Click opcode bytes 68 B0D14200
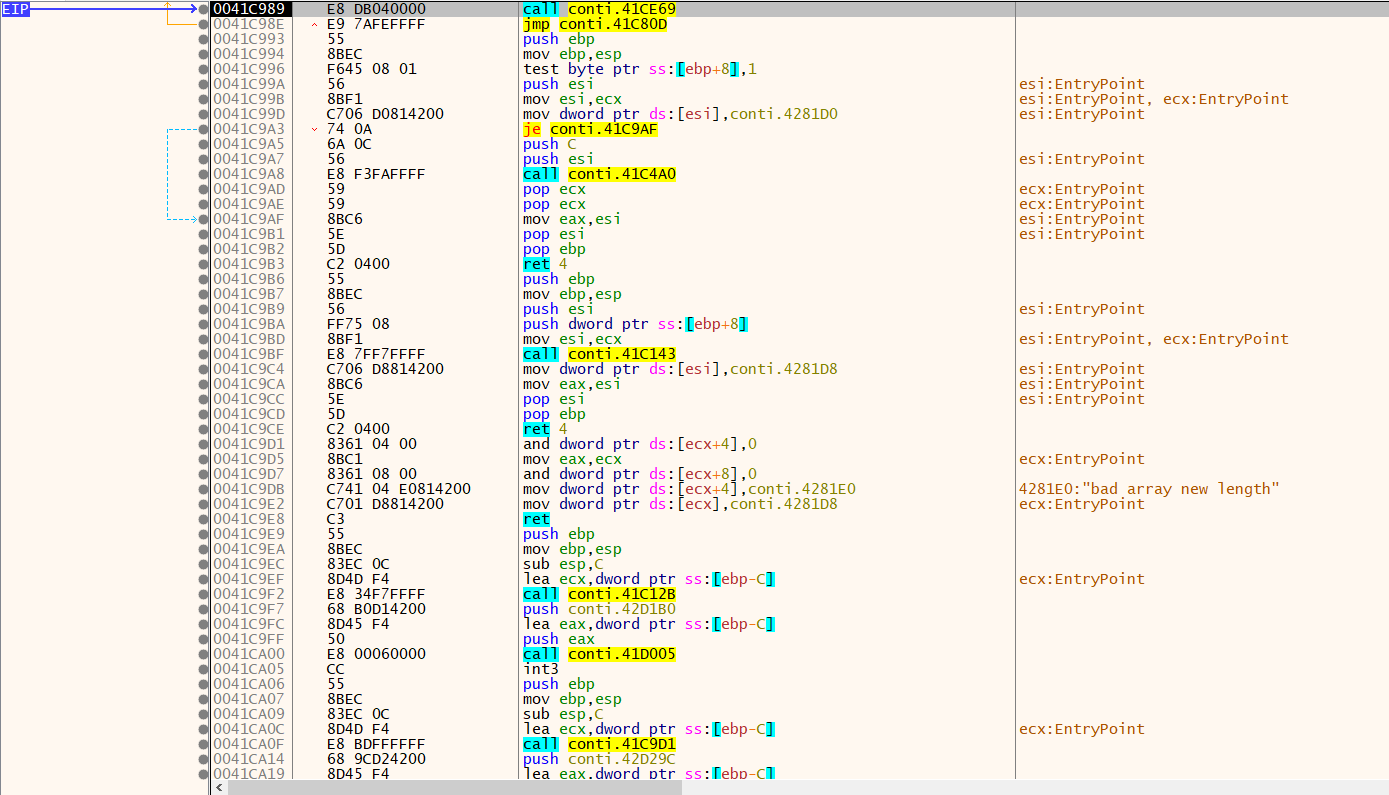The width and height of the screenshot is (1389, 795). 376,609
